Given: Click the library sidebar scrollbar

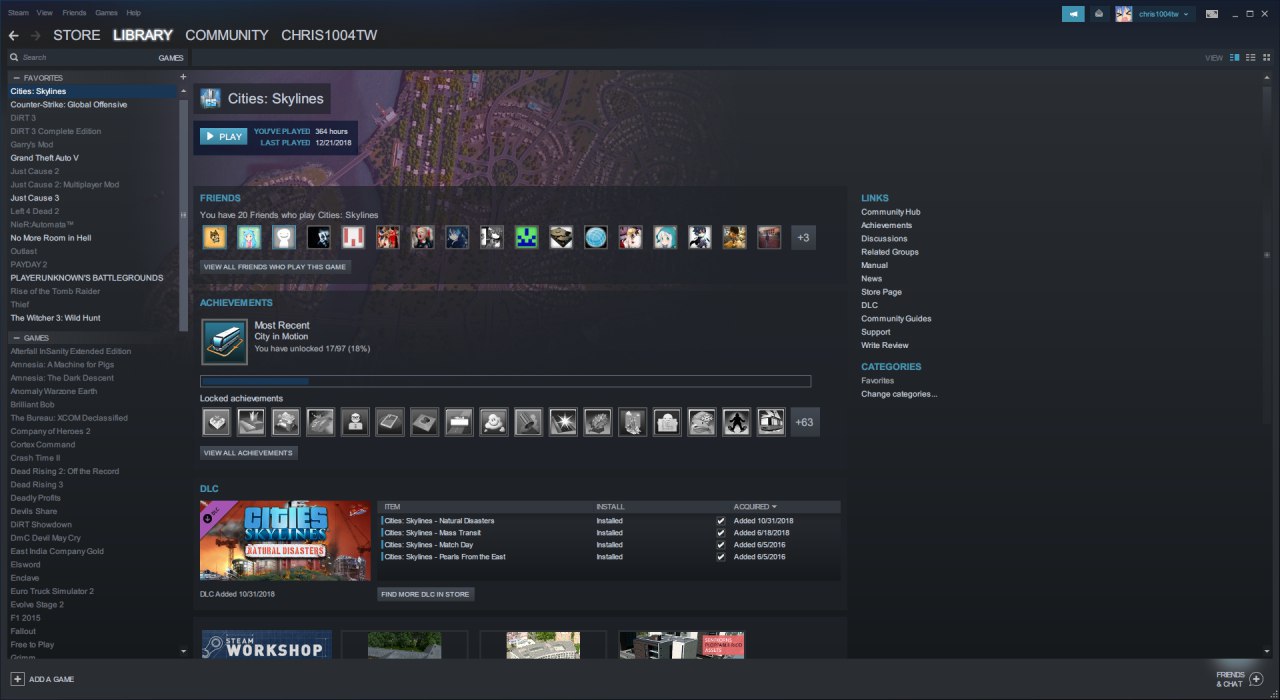Looking at the screenshot, I should (183, 215).
